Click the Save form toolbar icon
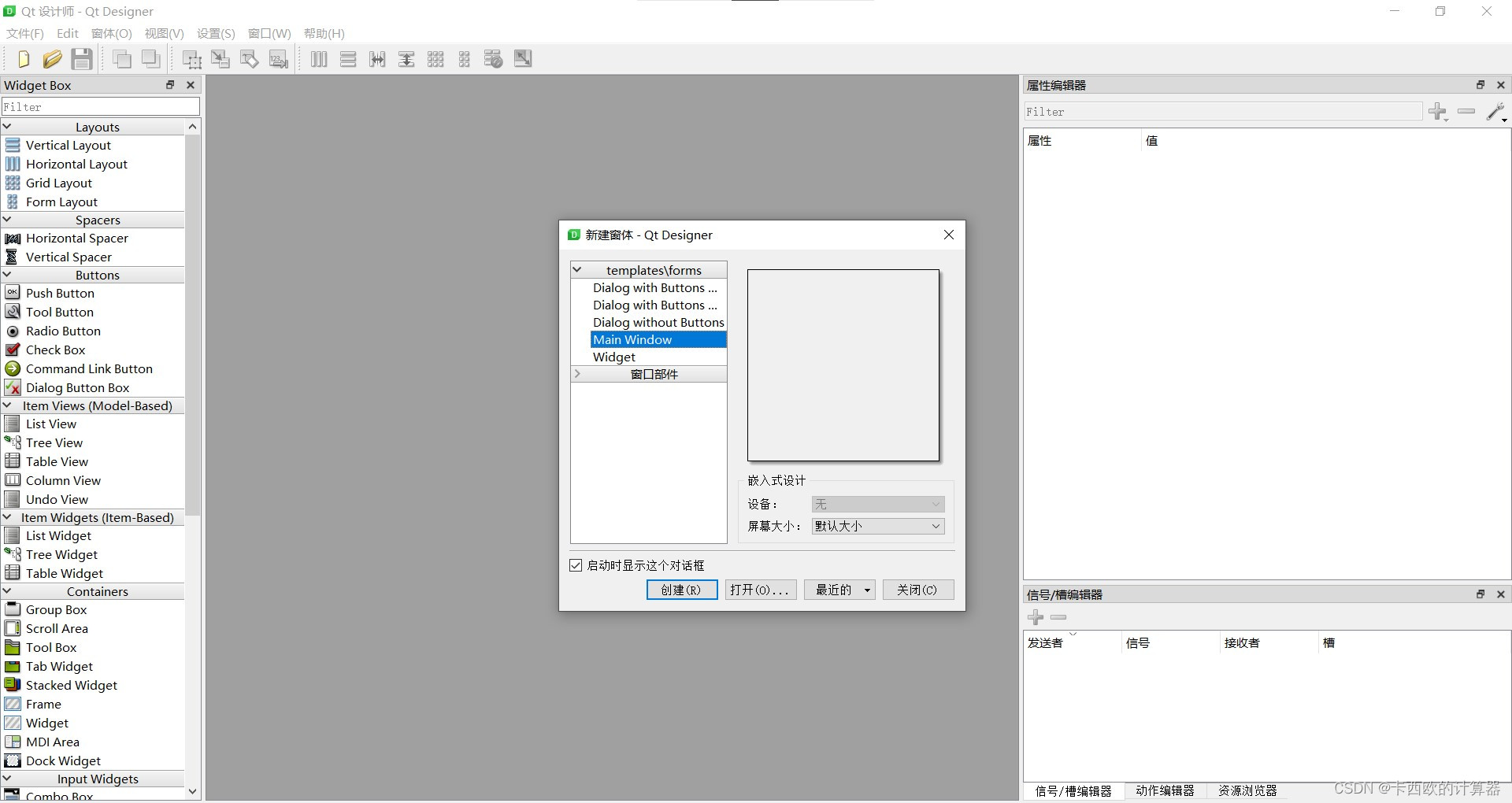 (81, 58)
